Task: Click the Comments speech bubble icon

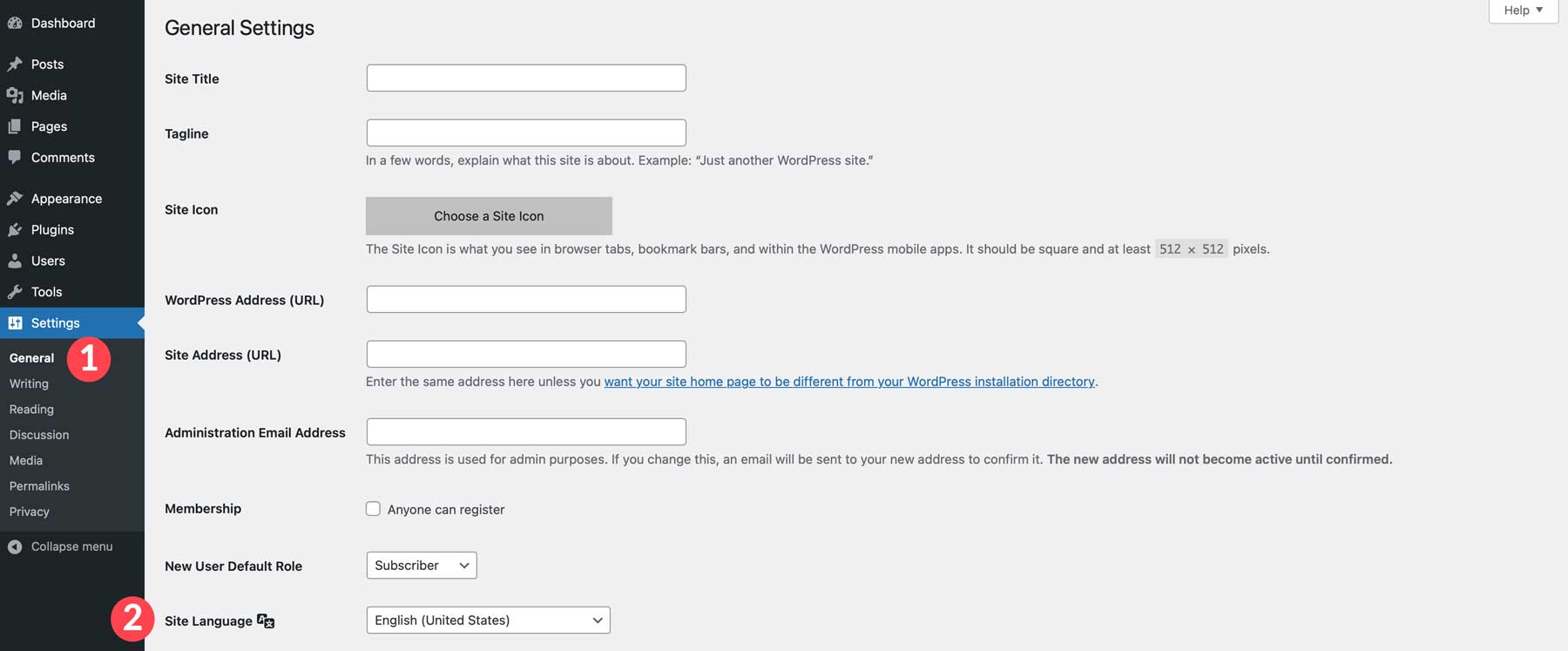Action: (x=15, y=158)
